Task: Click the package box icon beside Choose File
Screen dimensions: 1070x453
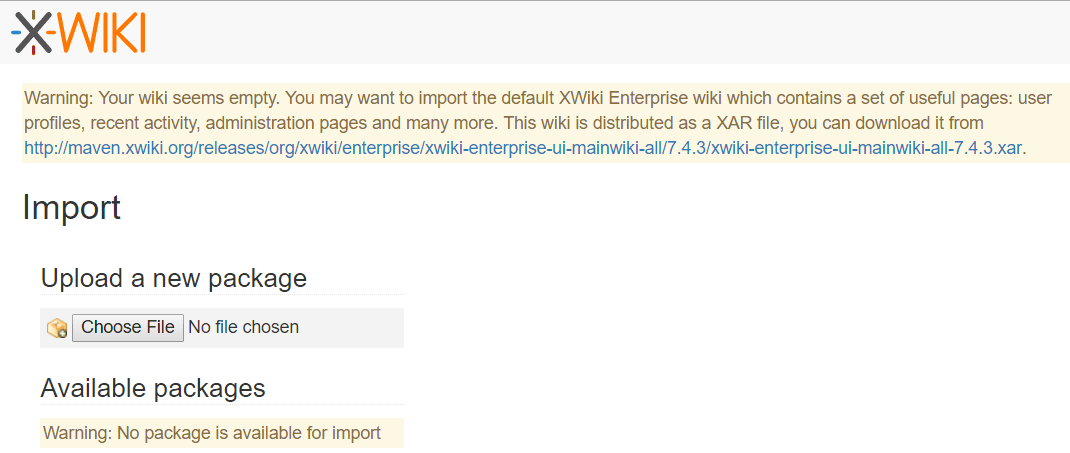Action: [x=57, y=328]
